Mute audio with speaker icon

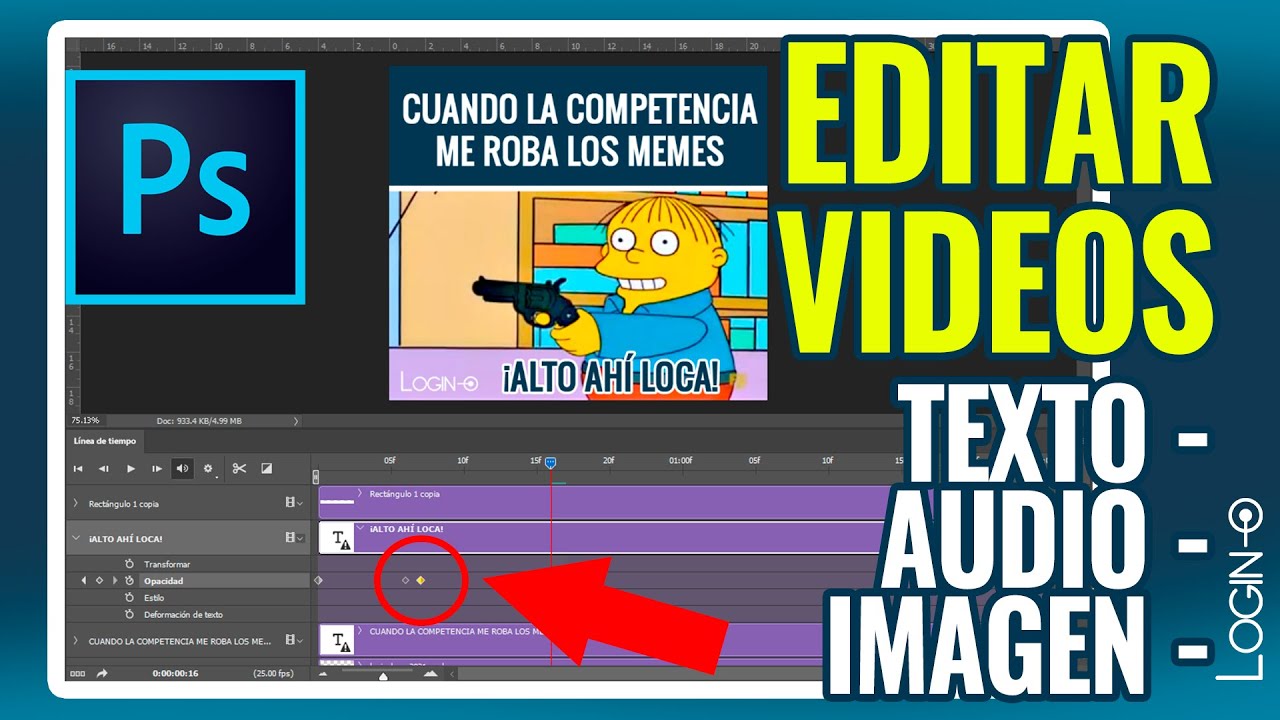pos(182,468)
